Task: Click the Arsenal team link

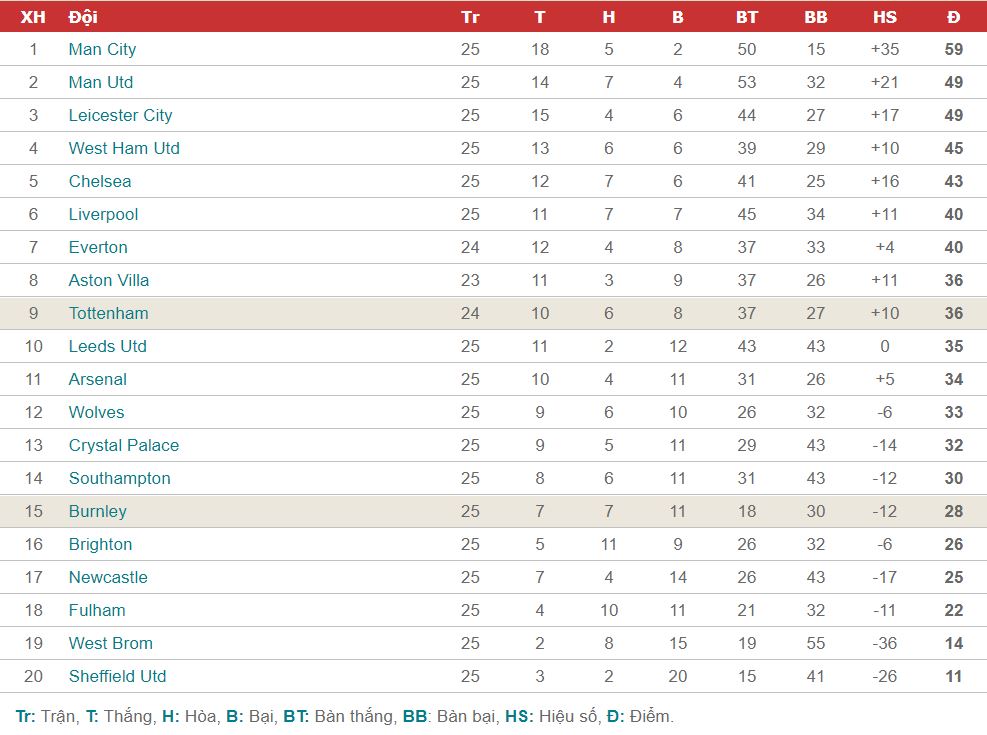Action: click(x=98, y=379)
